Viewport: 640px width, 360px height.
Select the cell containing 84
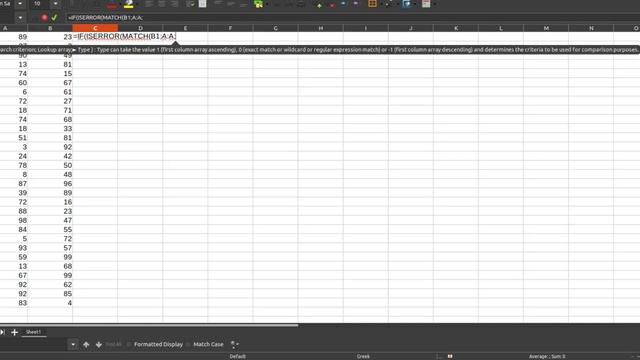click(14, 230)
